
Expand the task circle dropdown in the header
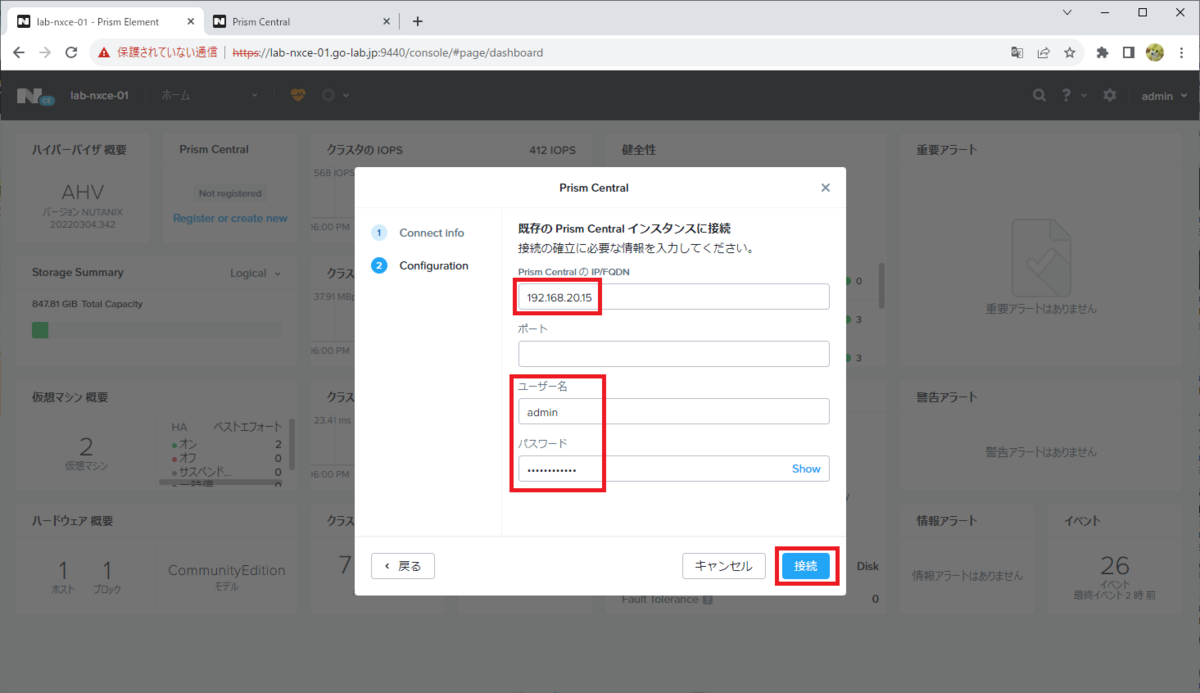[335, 95]
